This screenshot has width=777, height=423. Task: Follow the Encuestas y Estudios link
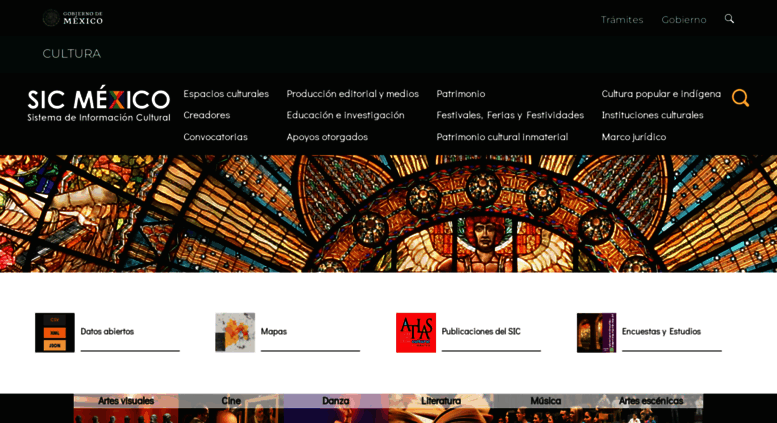pyautogui.click(x=661, y=331)
